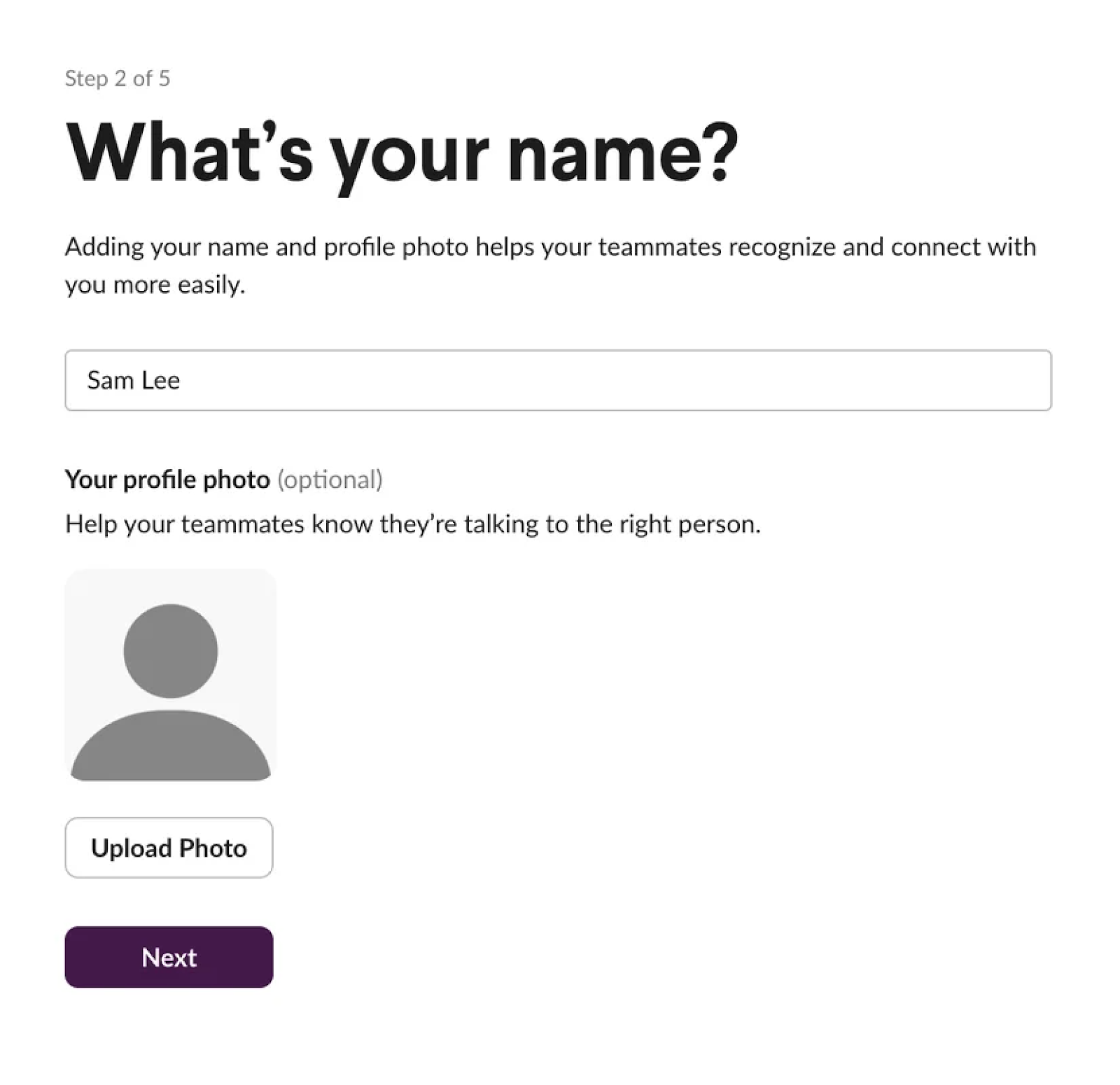Click the "(optional)" text
The width and height of the screenshot is (1120, 1085).
[x=330, y=479]
